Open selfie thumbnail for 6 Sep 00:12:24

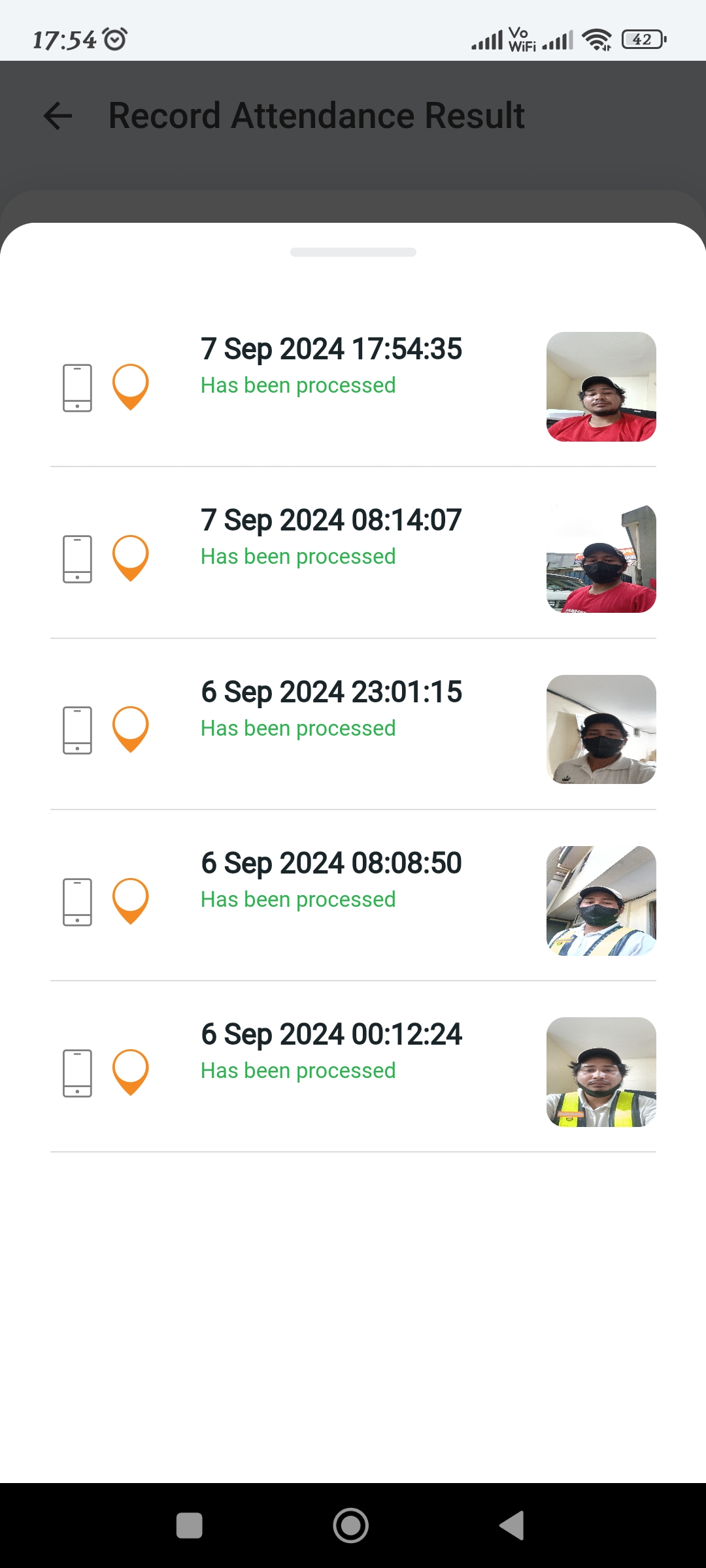point(601,1072)
